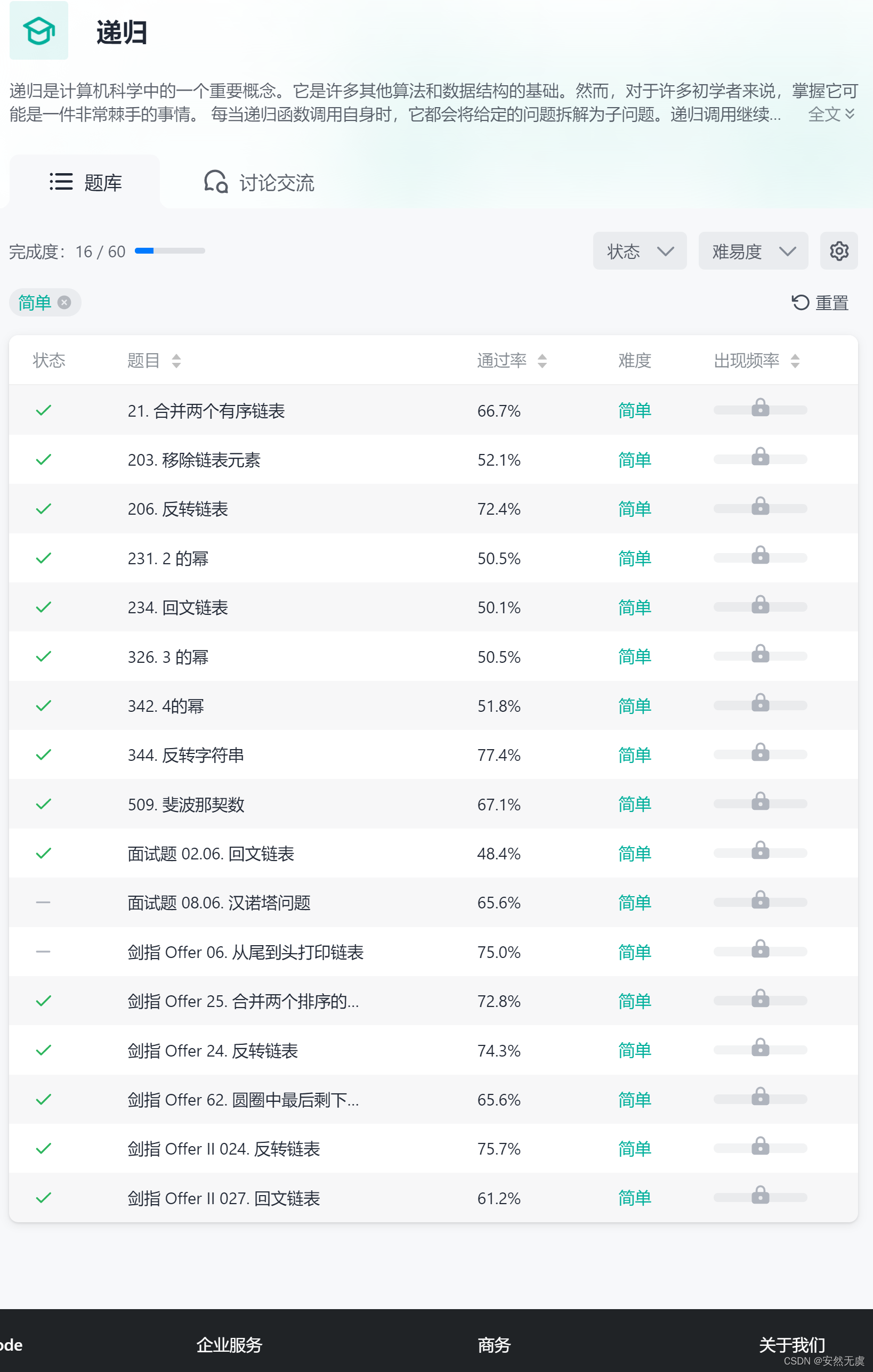Open the 状态 filter dropdown
Viewport: 873px width, 1372px height.
click(x=640, y=251)
